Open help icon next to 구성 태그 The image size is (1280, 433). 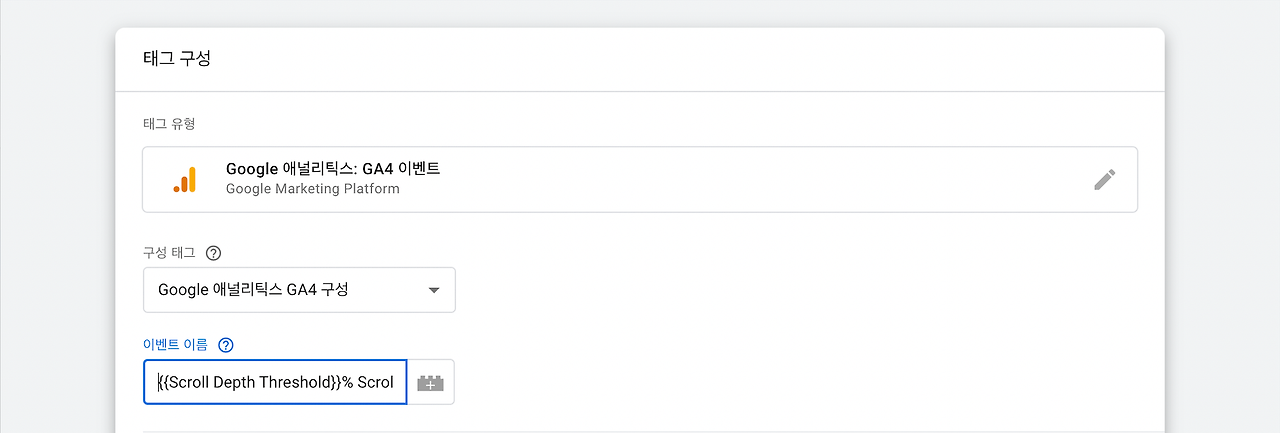(x=213, y=253)
